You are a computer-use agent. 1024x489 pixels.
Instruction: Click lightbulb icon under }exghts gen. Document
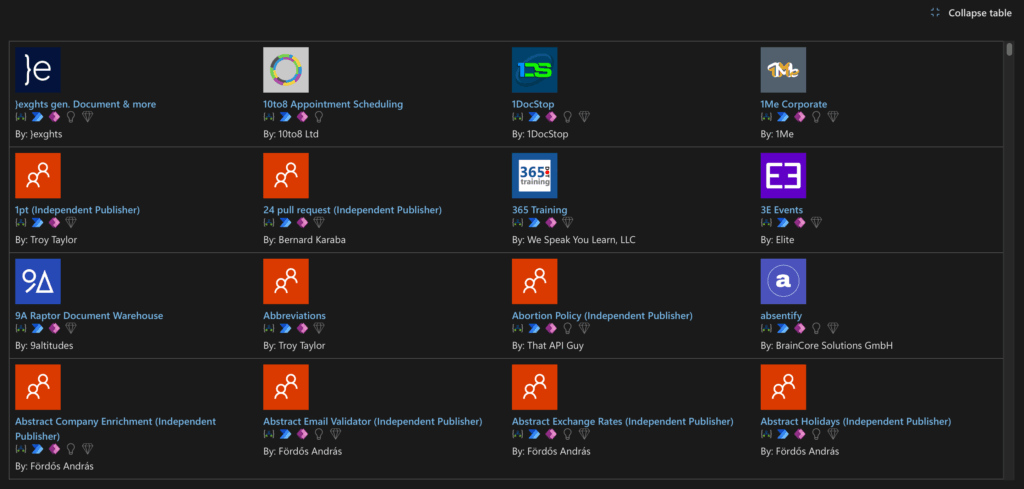[x=71, y=117]
